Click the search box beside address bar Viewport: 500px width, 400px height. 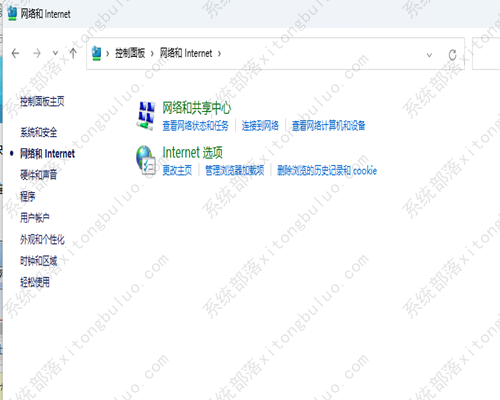[x=486, y=53]
